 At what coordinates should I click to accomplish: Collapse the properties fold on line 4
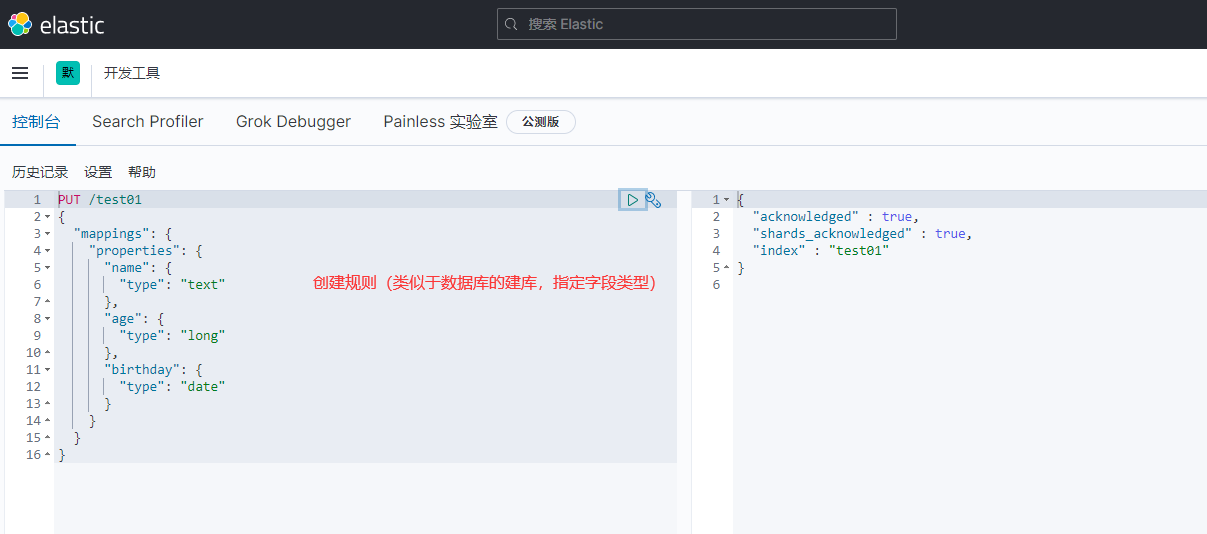47,251
